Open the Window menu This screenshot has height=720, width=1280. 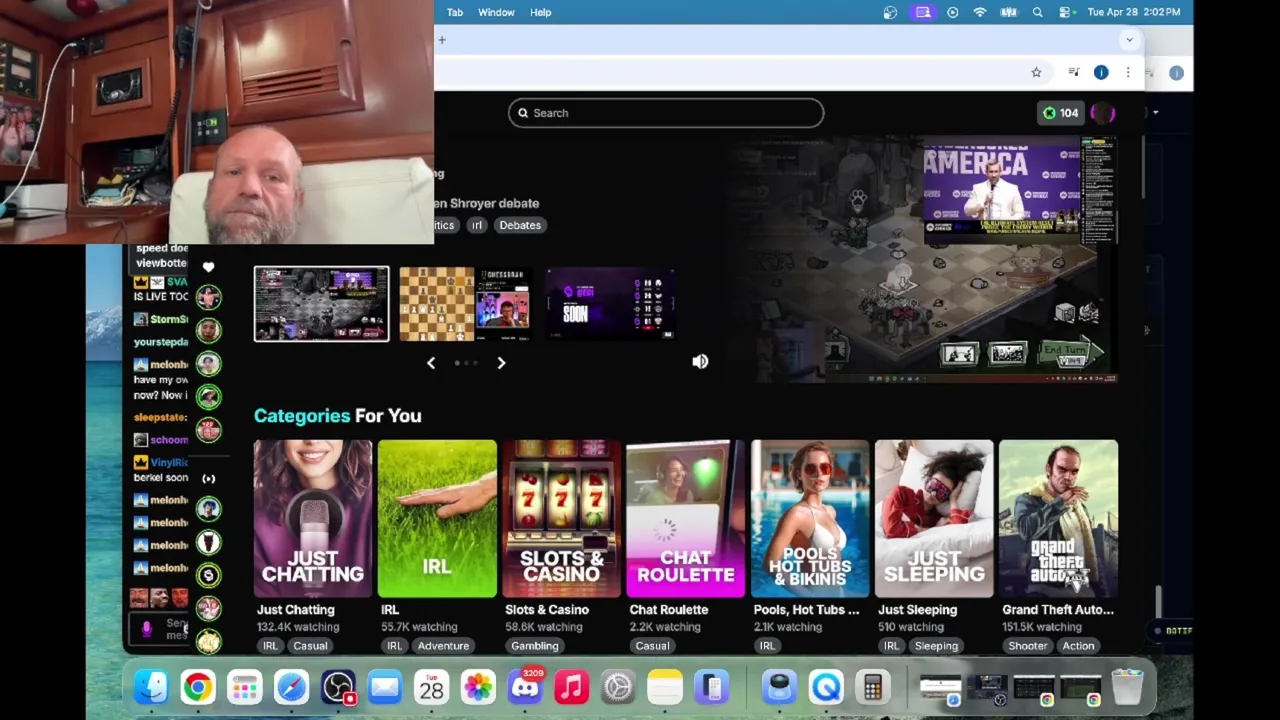[496, 12]
